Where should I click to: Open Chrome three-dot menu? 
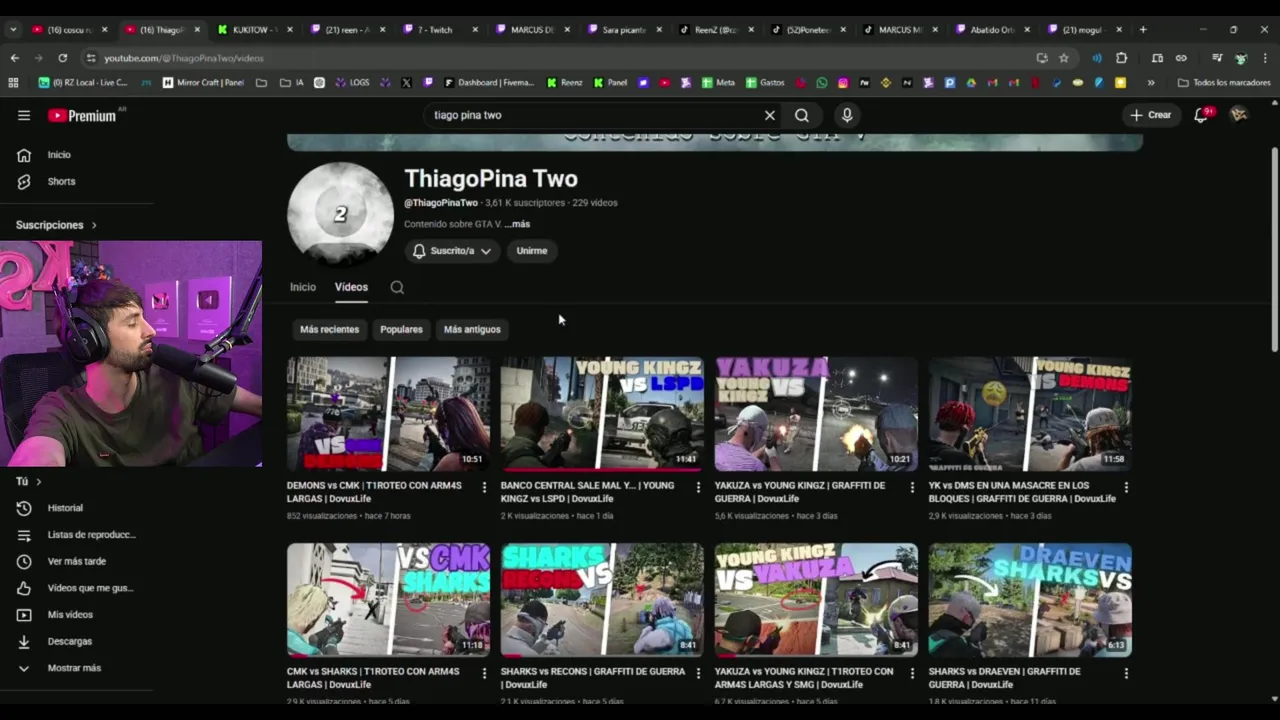point(1266,58)
